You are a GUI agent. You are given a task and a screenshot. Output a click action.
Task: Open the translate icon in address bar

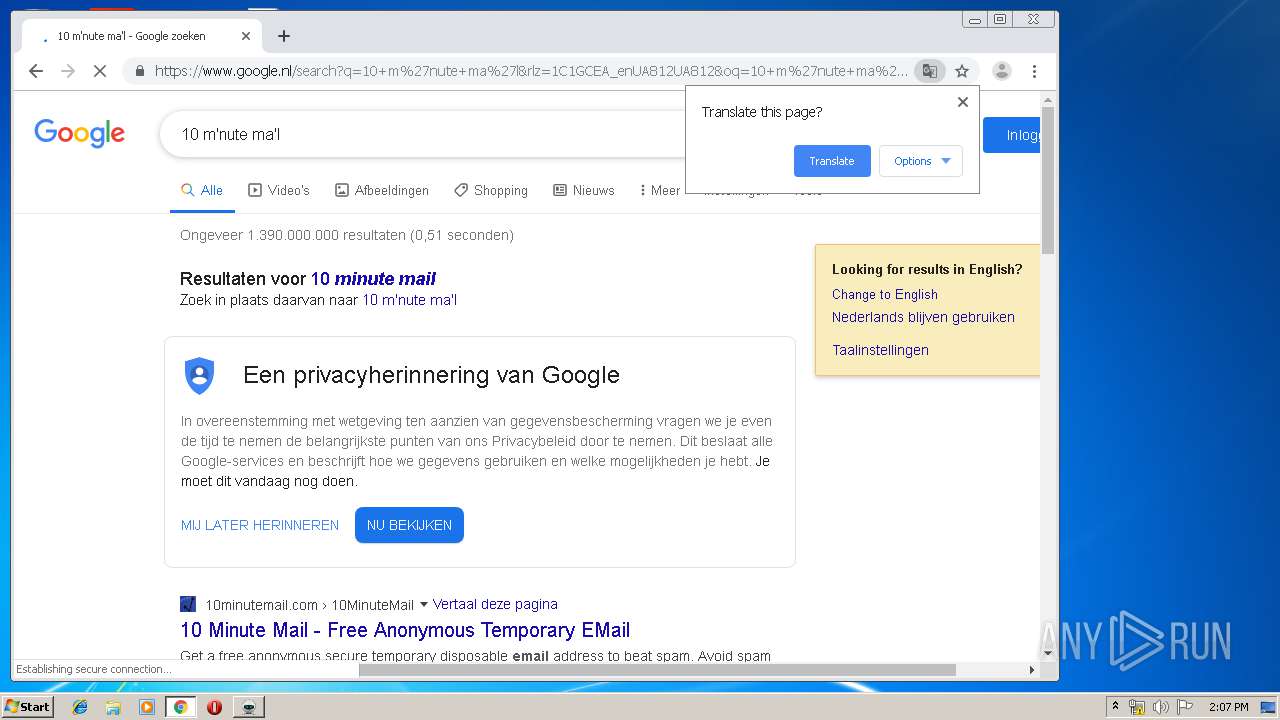point(930,71)
